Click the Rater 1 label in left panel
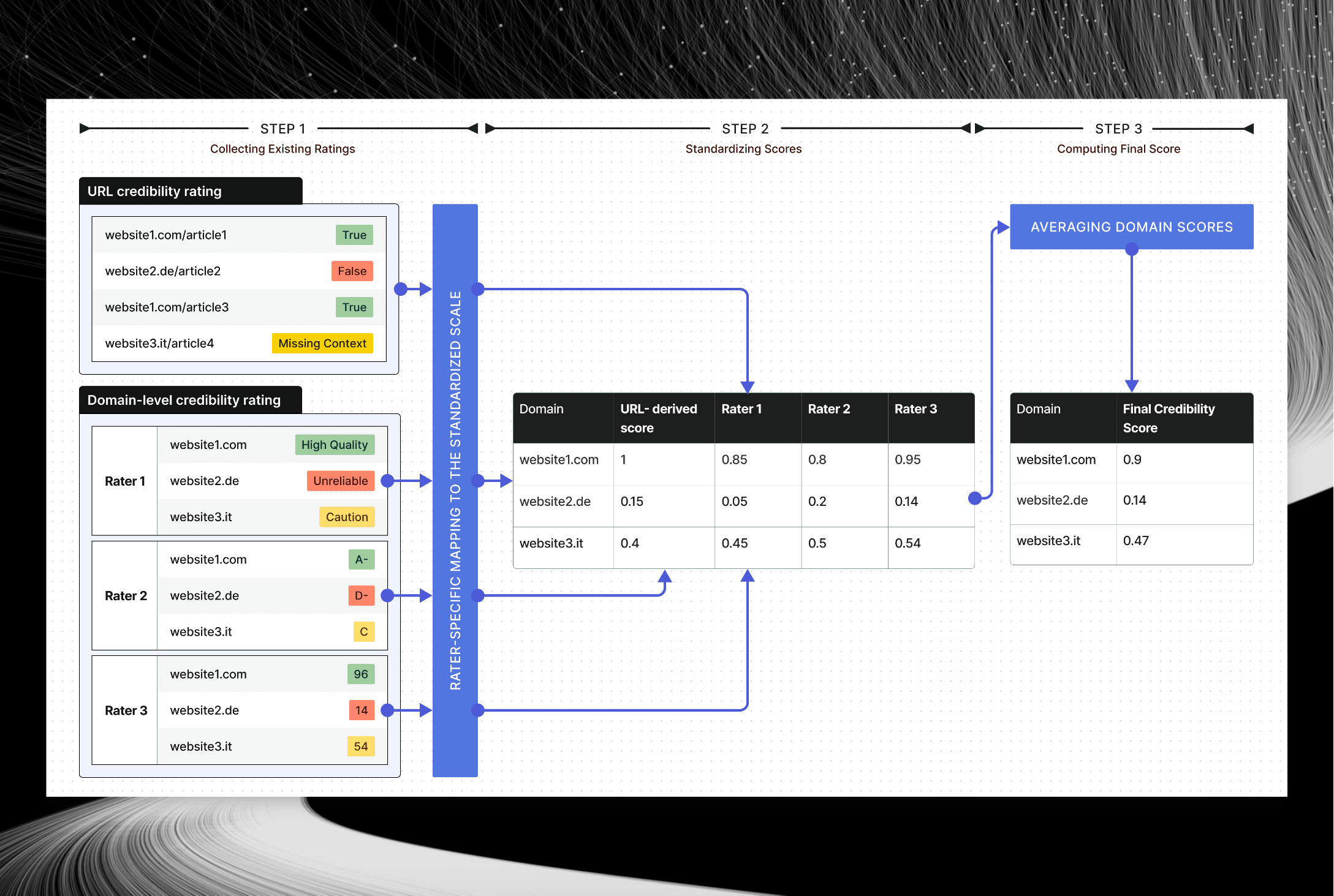Screen dimensions: 1334x896 125,481
